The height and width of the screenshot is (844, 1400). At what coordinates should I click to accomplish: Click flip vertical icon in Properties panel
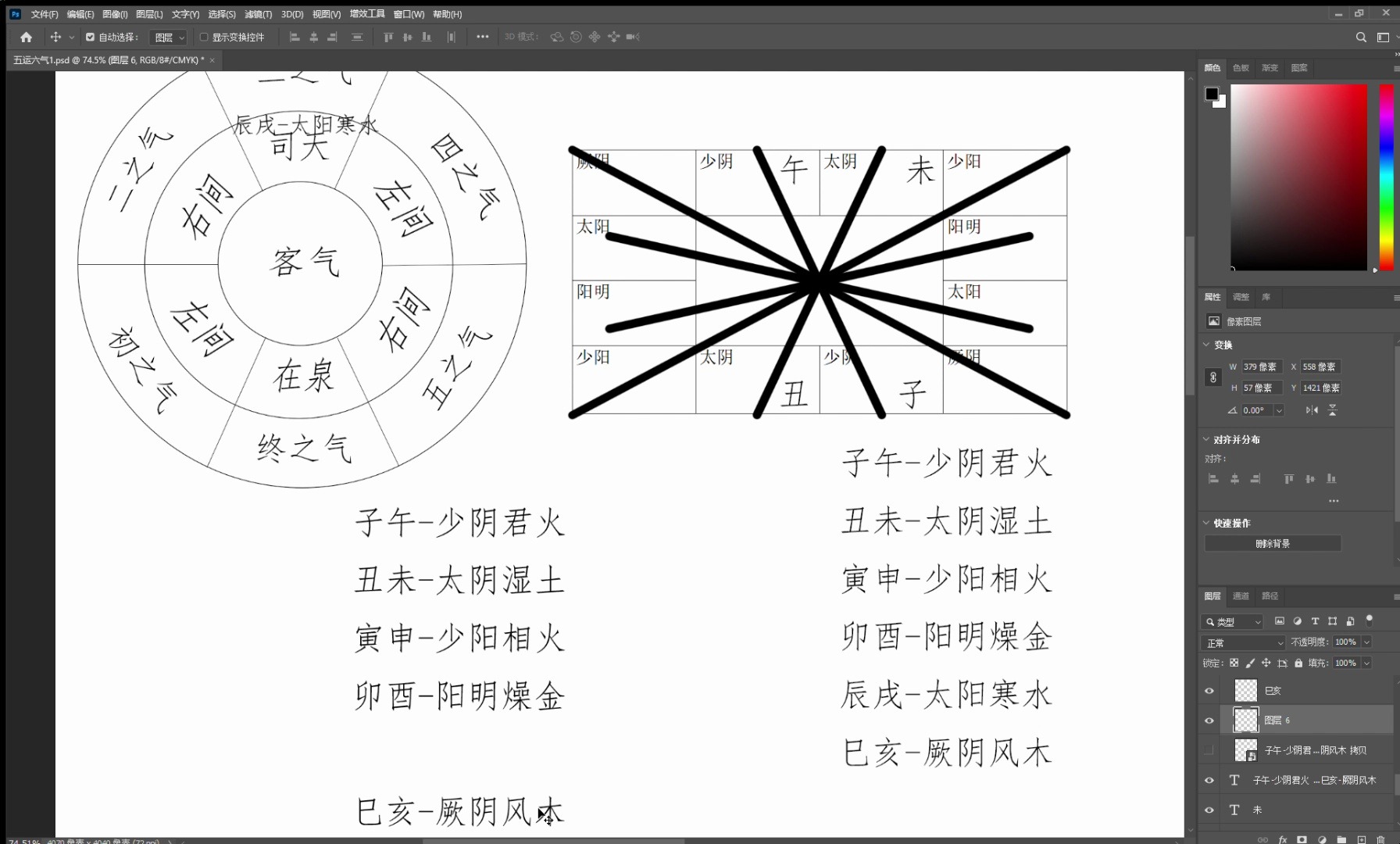click(1333, 410)
